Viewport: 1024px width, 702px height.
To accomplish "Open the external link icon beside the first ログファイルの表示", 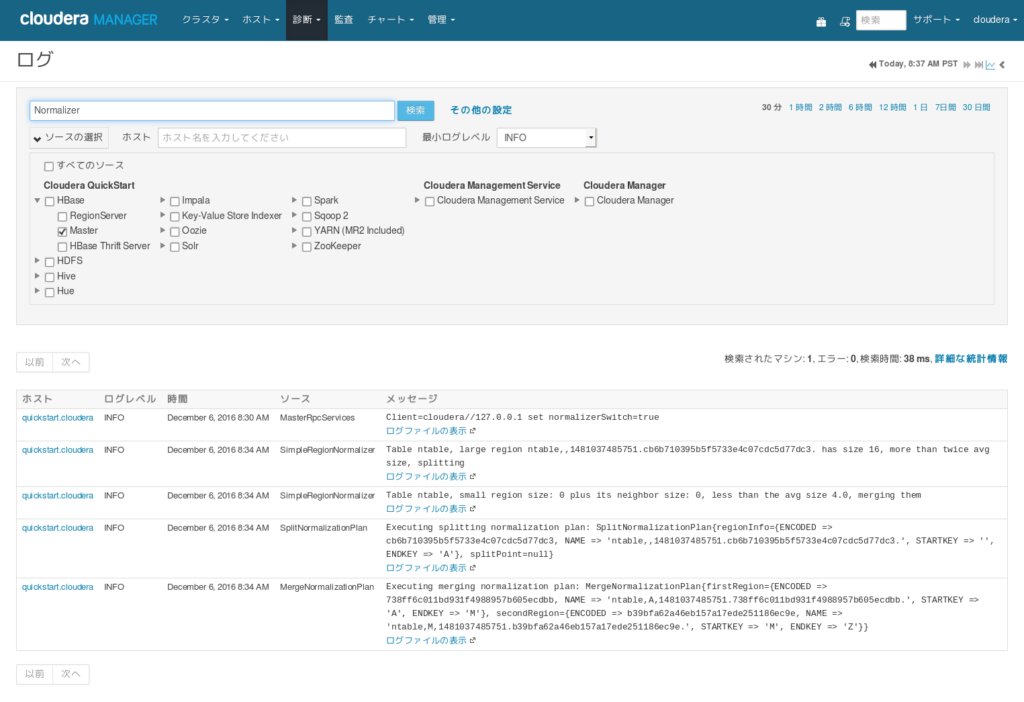I will [473, 431].
